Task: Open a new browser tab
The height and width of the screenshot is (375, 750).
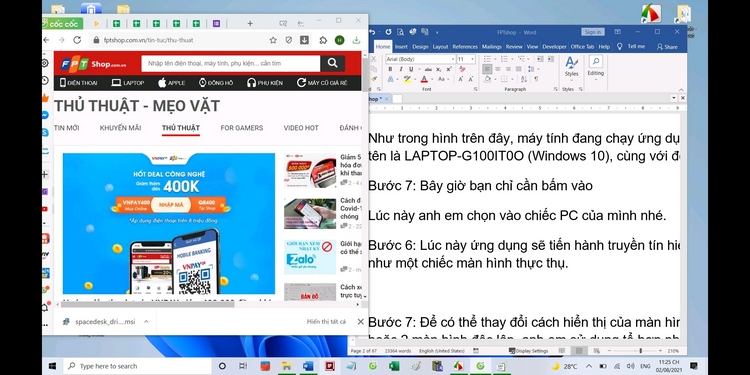Action: tap(250, 23)
